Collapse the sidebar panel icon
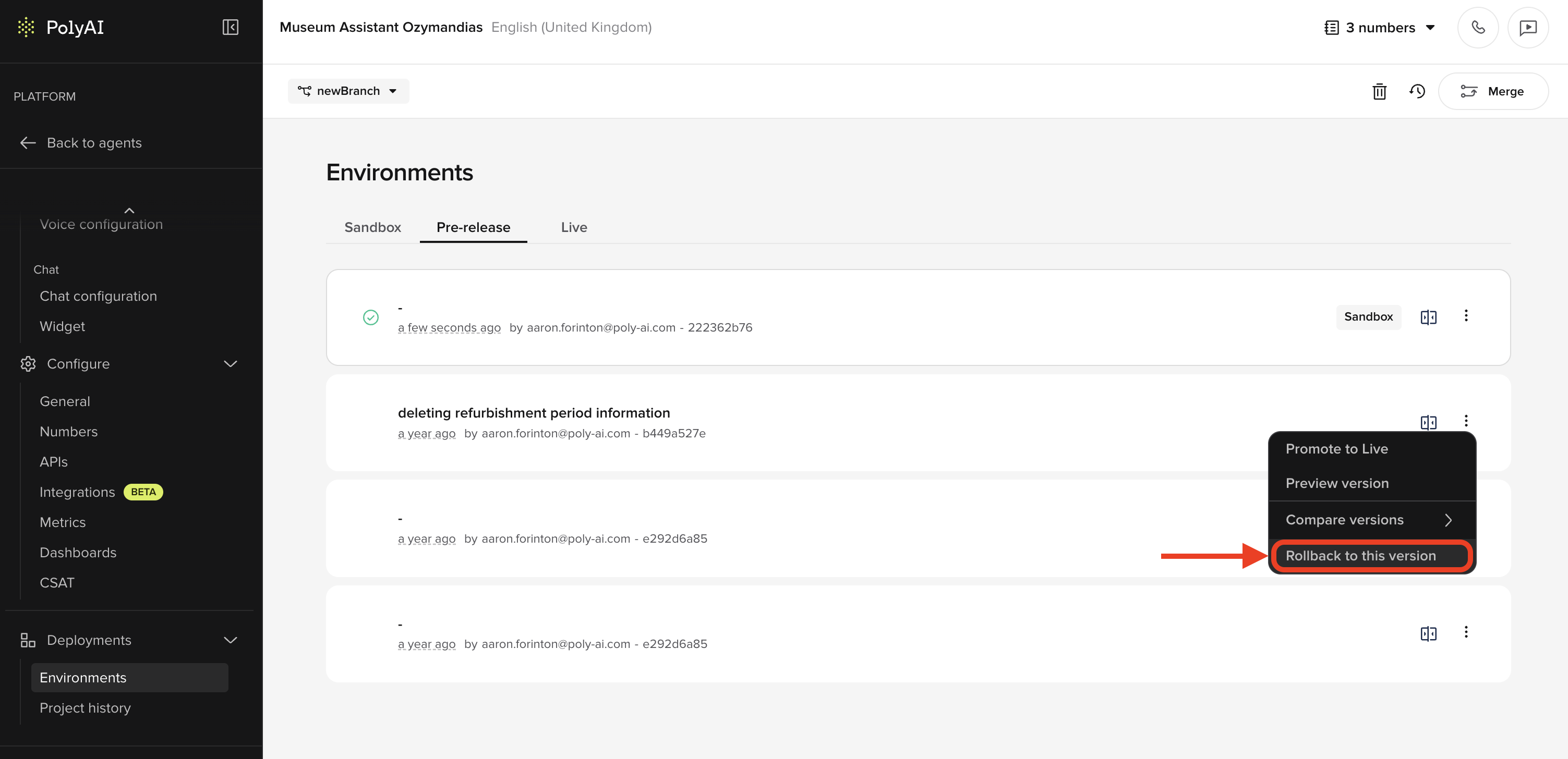The width and height of the screenshot is (1568, 759). coord(230,27)
